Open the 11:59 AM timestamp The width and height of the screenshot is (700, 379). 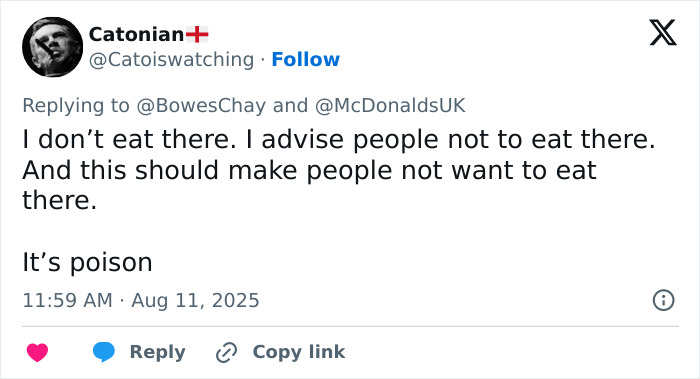67,300
